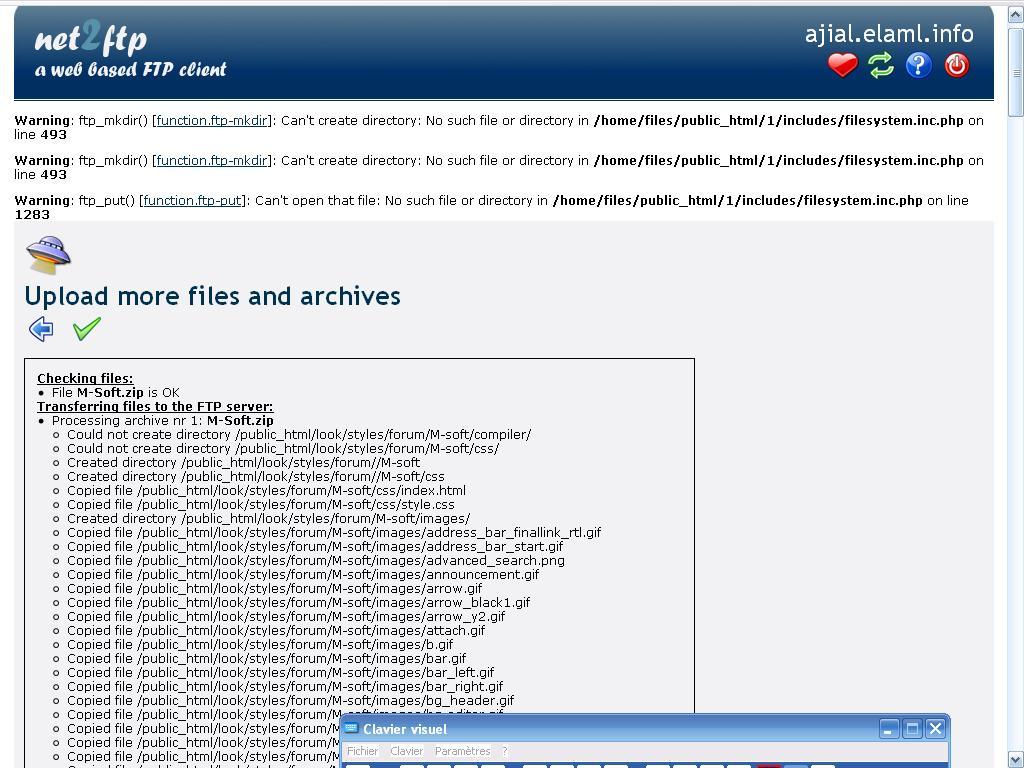Click the page scrollbar up arrow

point(1016,14)
